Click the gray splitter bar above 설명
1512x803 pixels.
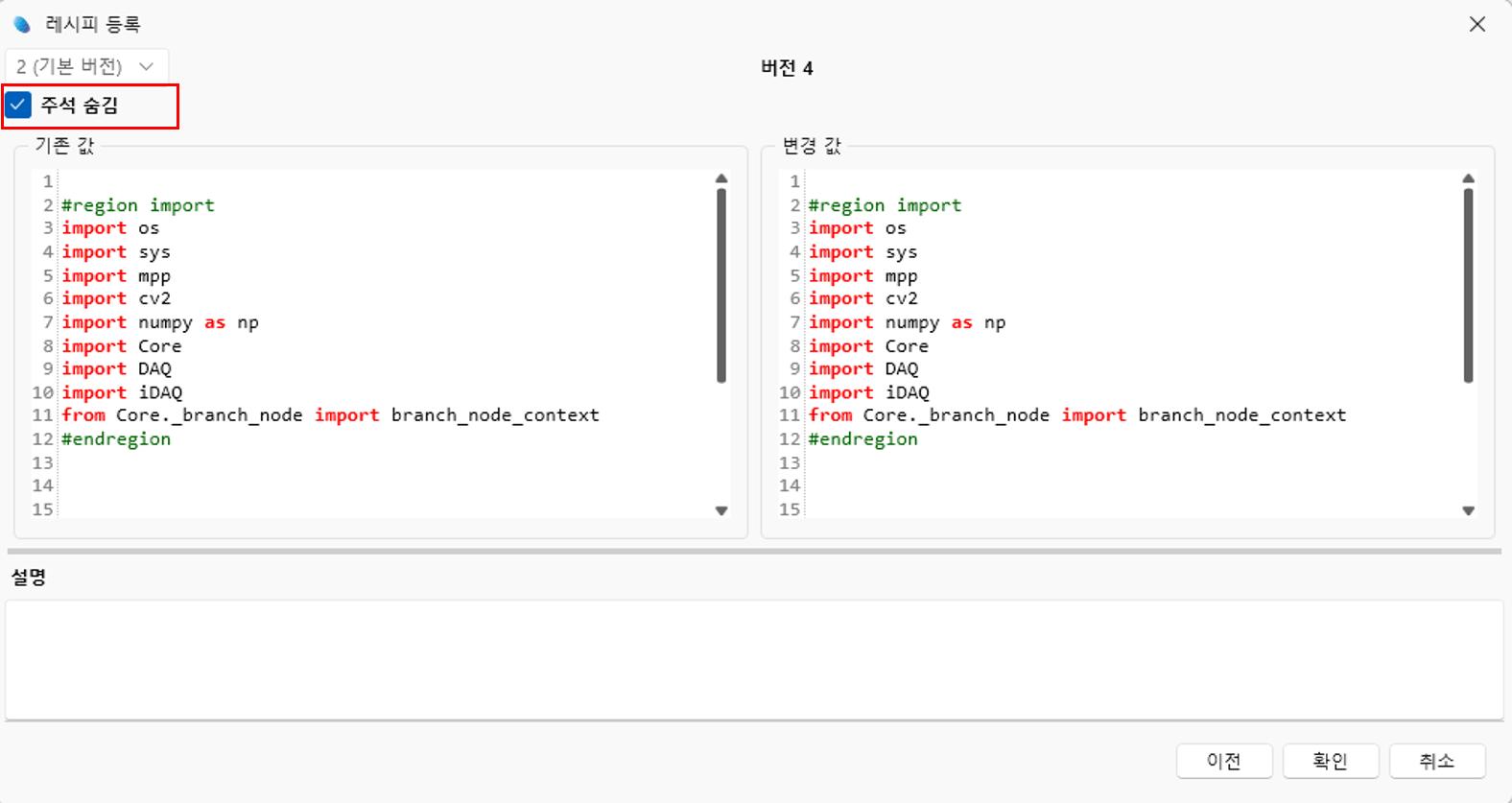point(754,552)
